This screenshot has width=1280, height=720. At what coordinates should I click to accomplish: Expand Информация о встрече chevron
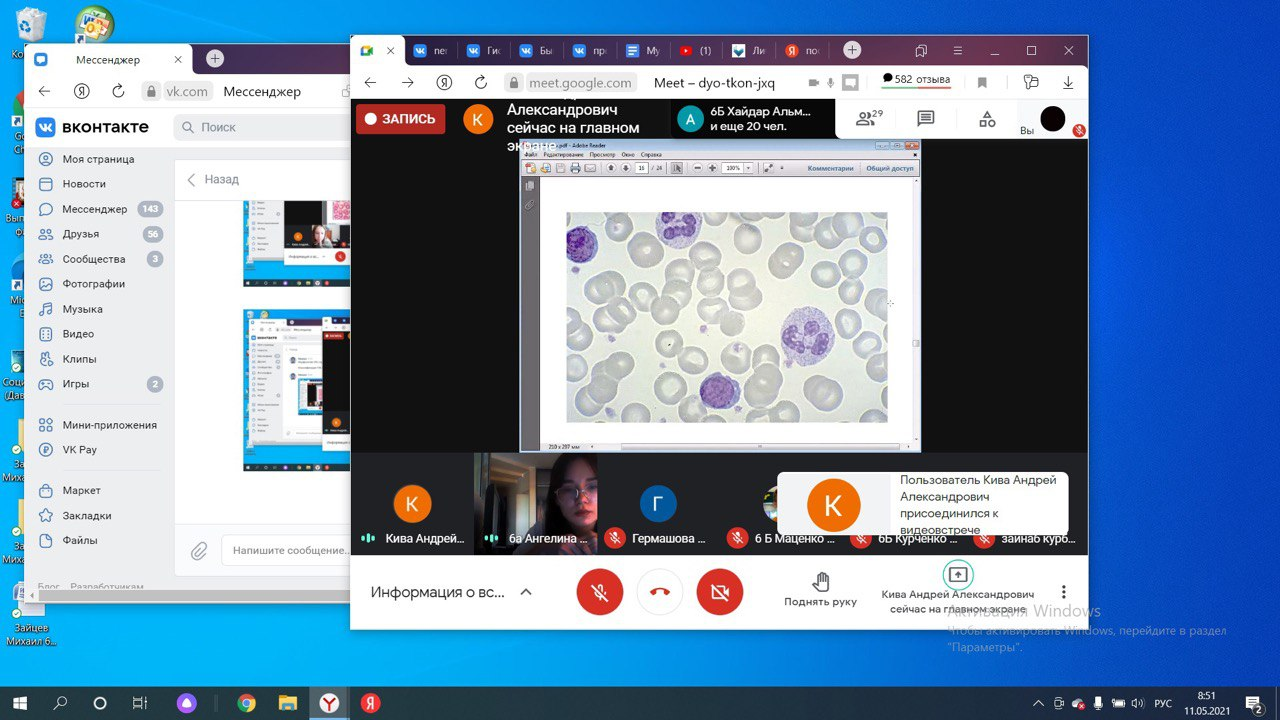click(526, 592)
